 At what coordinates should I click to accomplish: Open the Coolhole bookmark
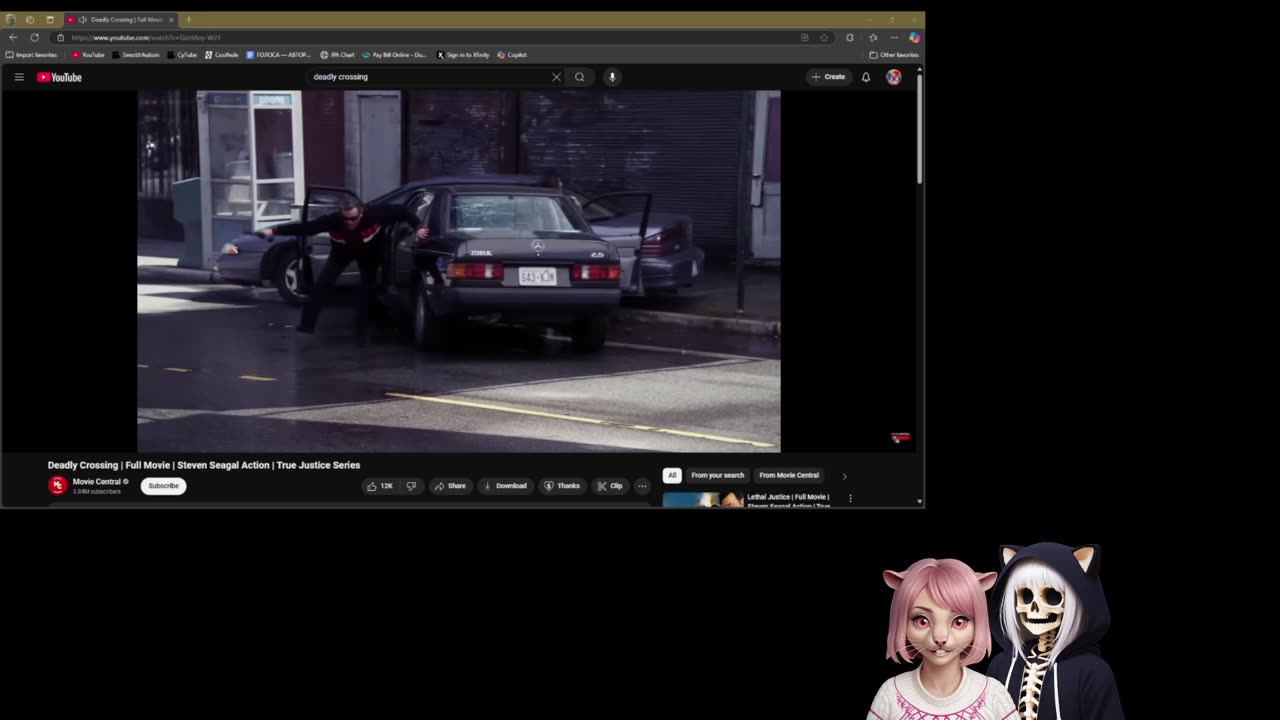click(x=222, y=55)
